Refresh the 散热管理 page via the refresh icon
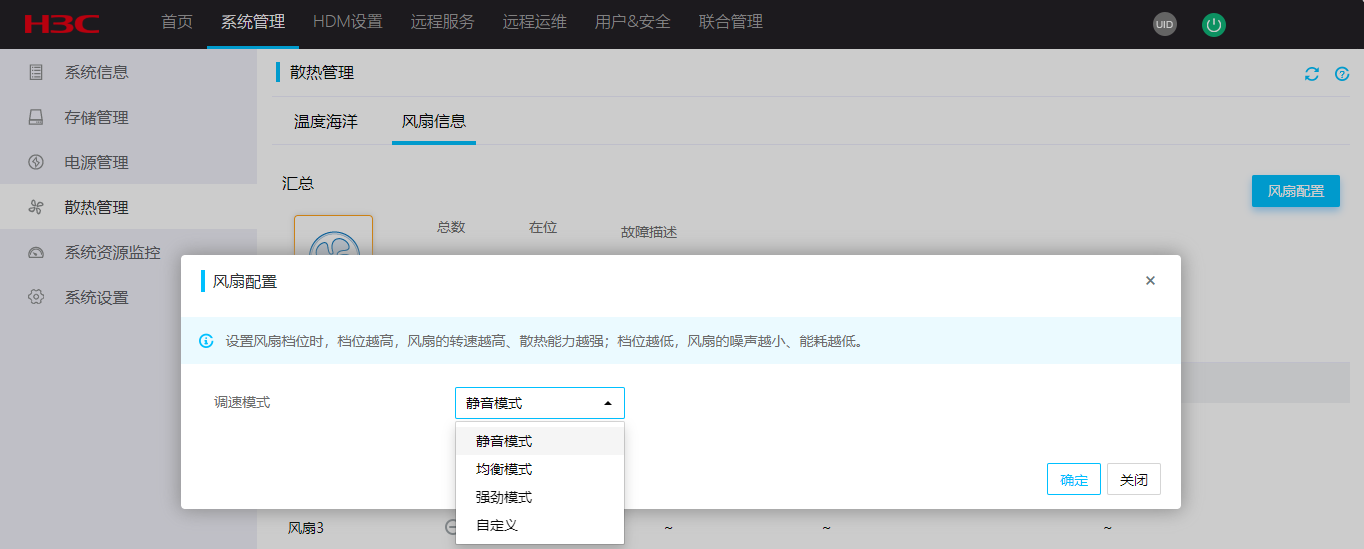 [1311, 74]
